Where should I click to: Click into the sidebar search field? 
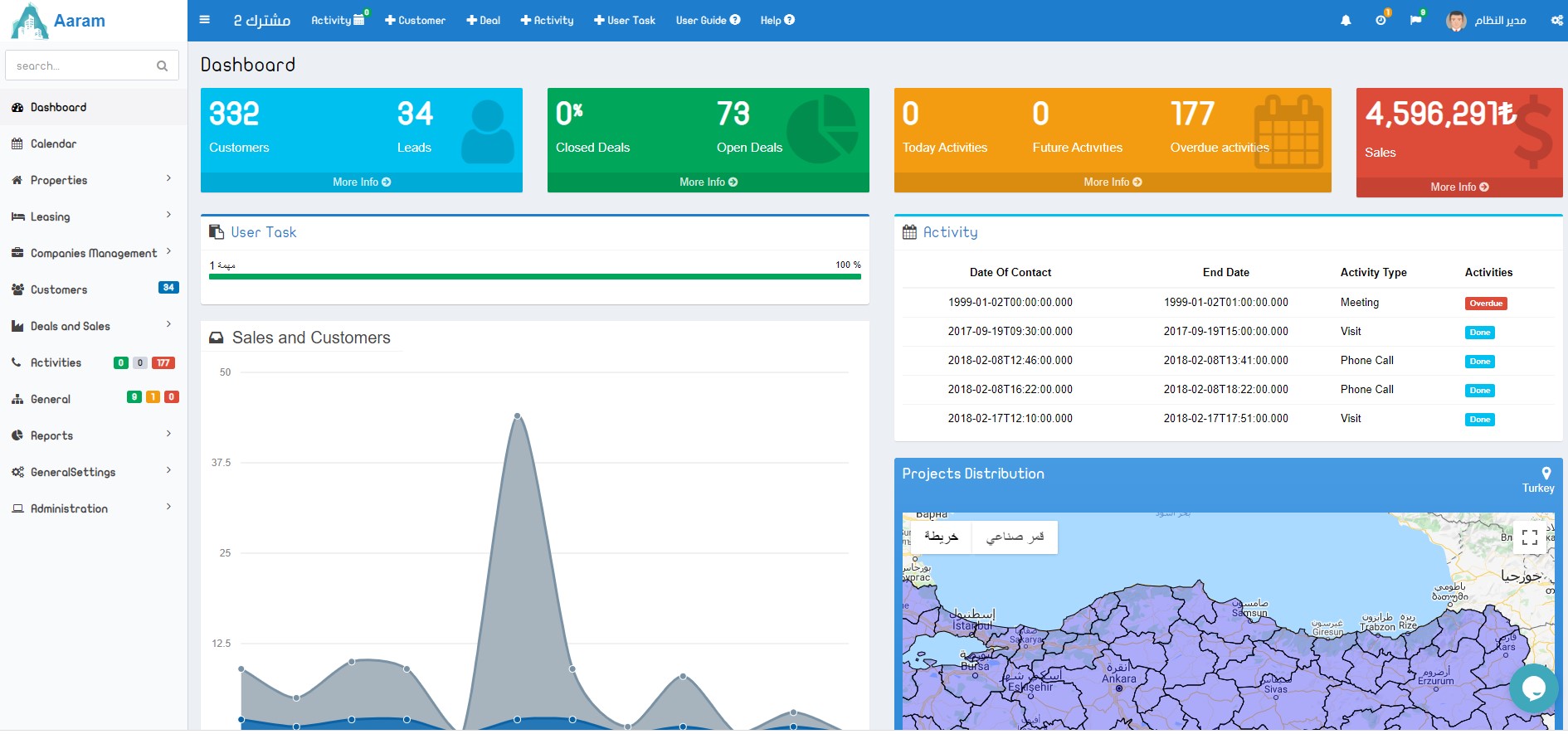(x=81, y=66)
